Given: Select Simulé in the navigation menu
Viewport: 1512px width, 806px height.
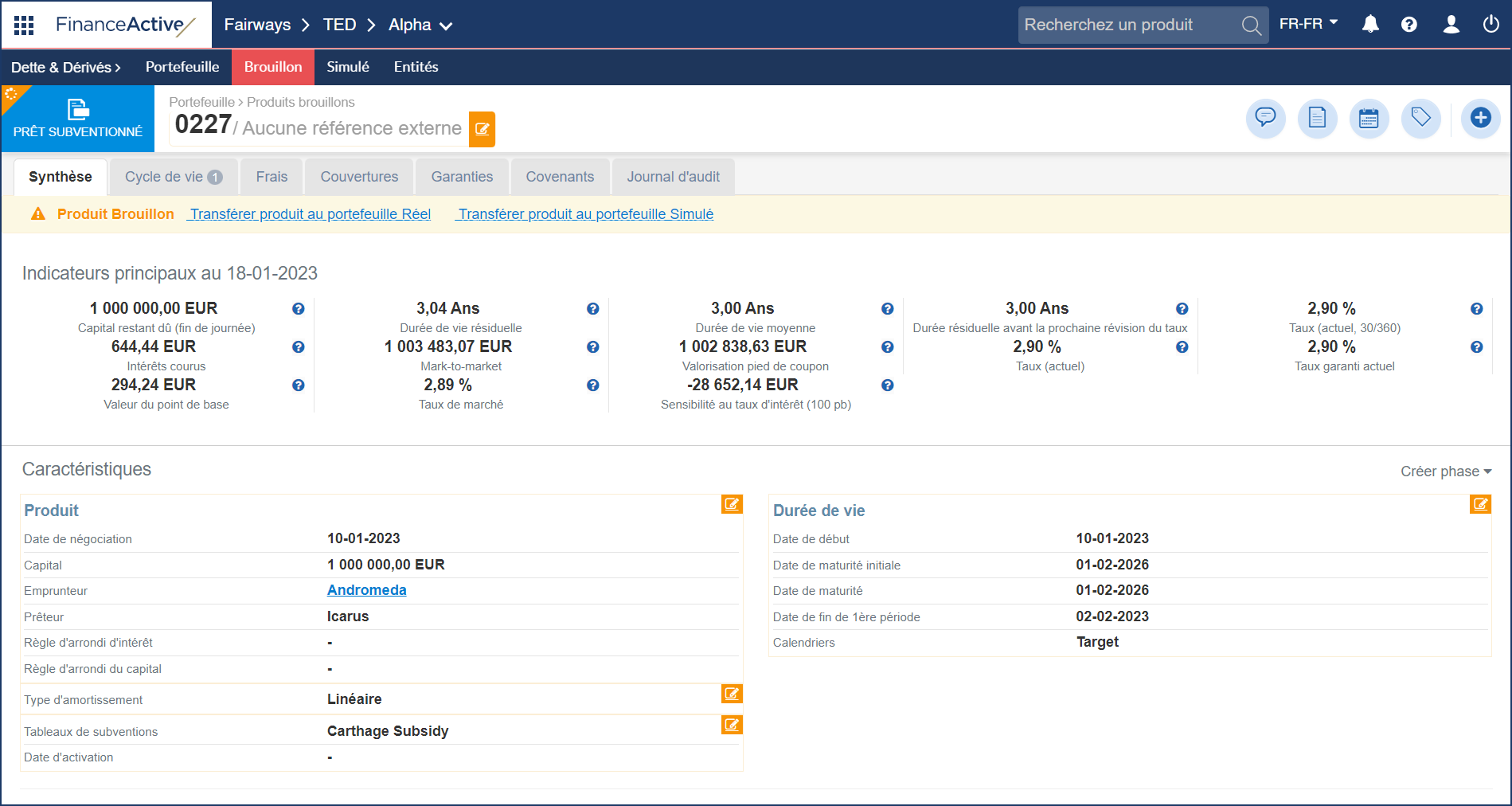Looking at the screenshot, I should point(347,67).
